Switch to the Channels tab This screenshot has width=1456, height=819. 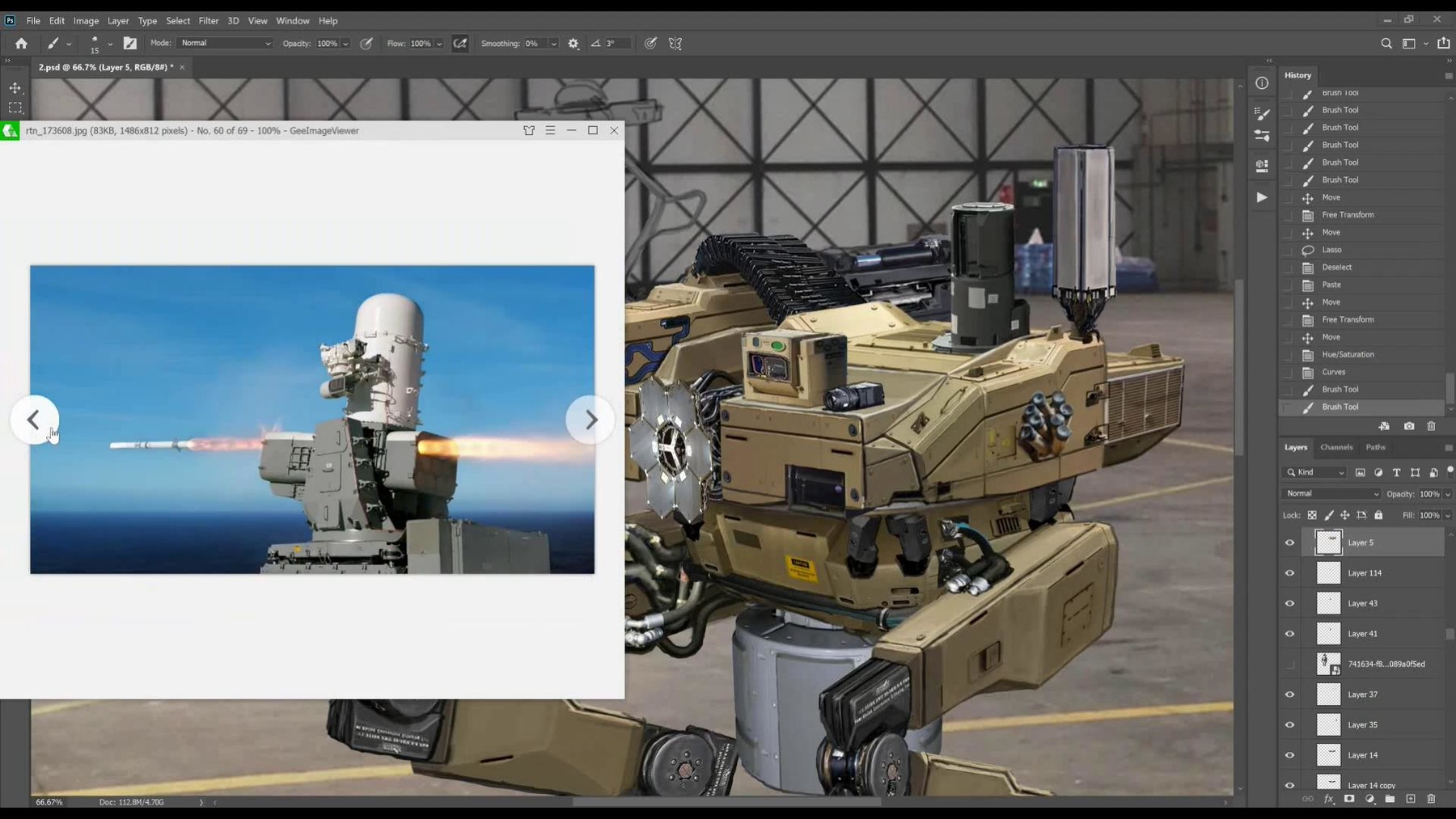pyautogui.click(x=1336, y=447)
